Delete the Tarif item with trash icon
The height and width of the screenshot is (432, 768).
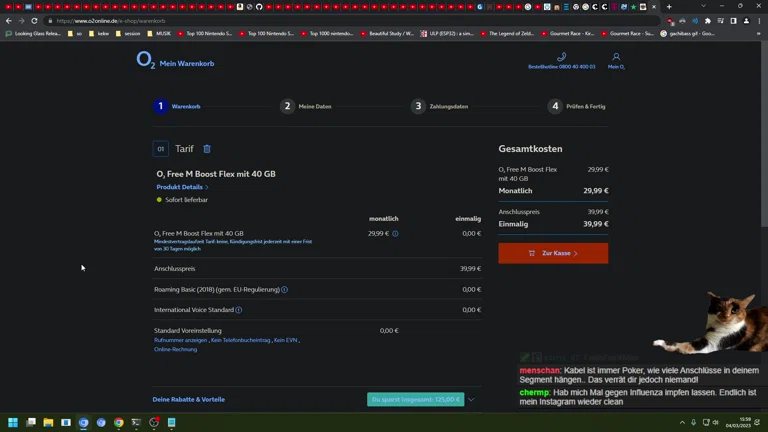[x=207, y=149]
